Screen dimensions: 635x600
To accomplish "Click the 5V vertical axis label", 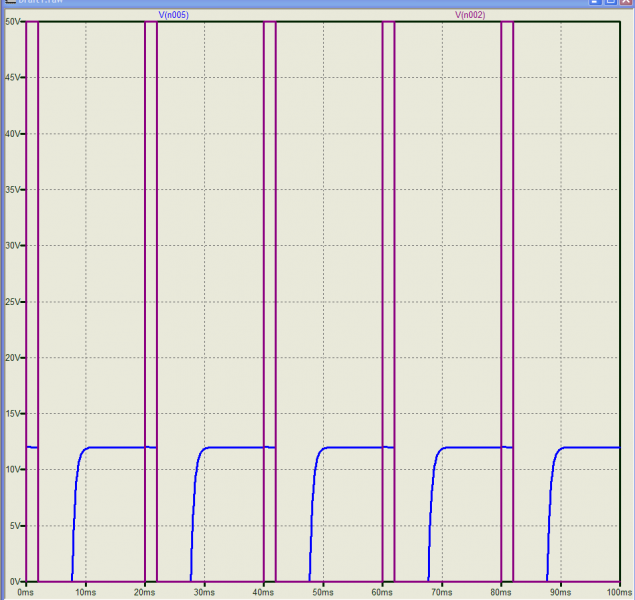I will (16, 526).
